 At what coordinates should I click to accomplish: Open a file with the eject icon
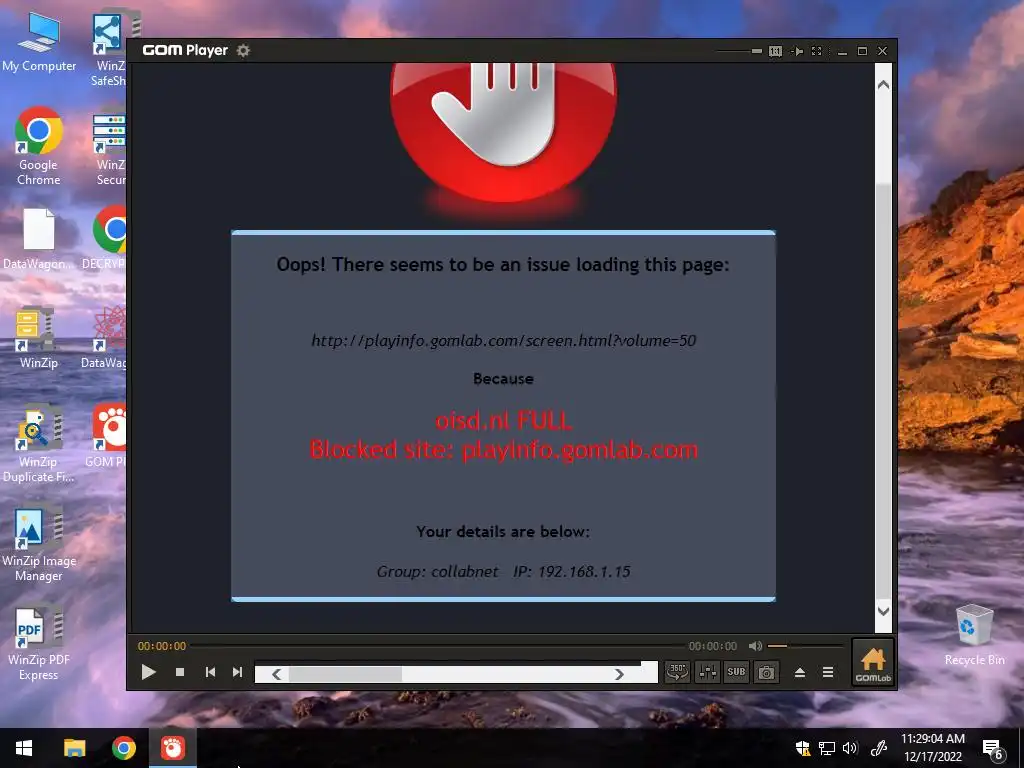coord(799,672)
